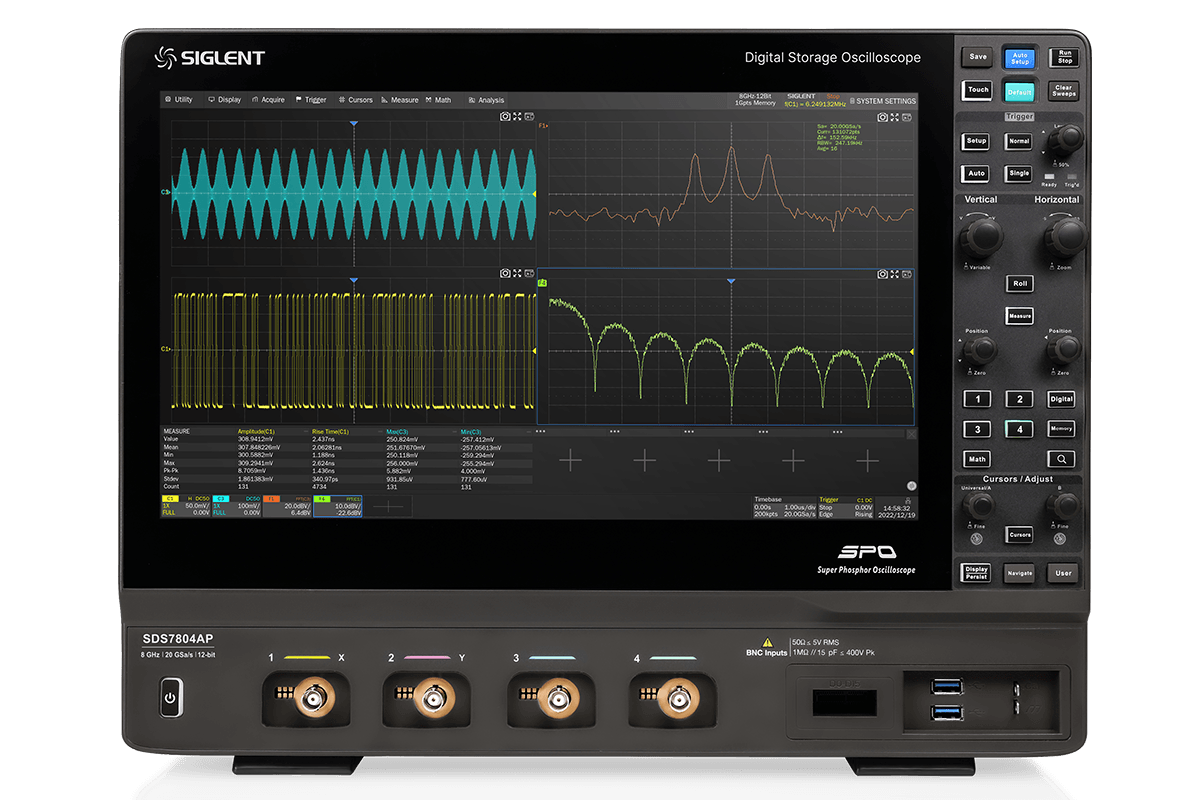The height and width of the screenshot is (800, 1200).
Task: Open the F4 math descriptor box
Action: (338, 505)
